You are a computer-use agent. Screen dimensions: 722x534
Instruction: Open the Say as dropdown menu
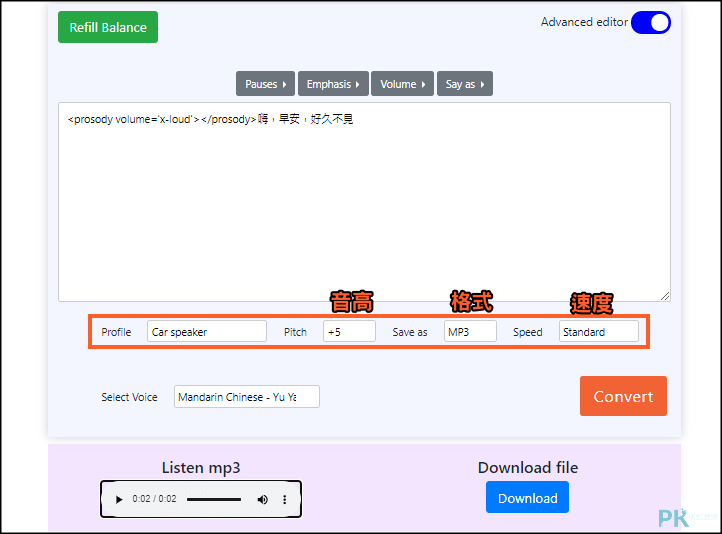tap(465, 84)
